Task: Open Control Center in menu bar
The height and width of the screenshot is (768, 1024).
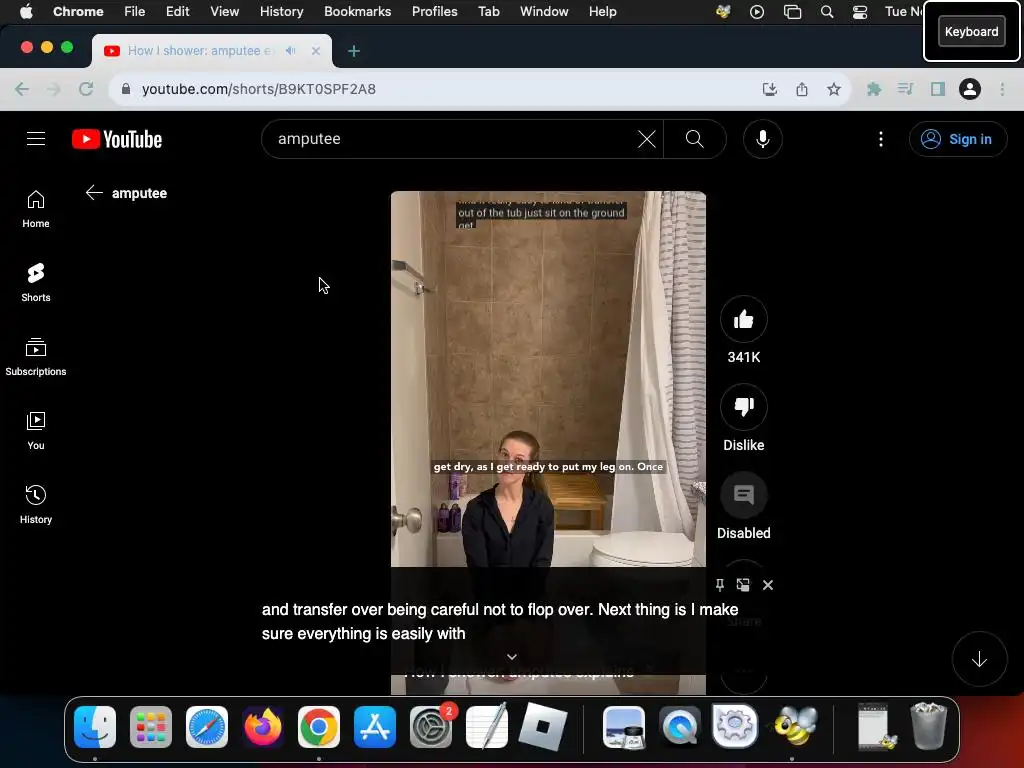Action: point(859,11)
